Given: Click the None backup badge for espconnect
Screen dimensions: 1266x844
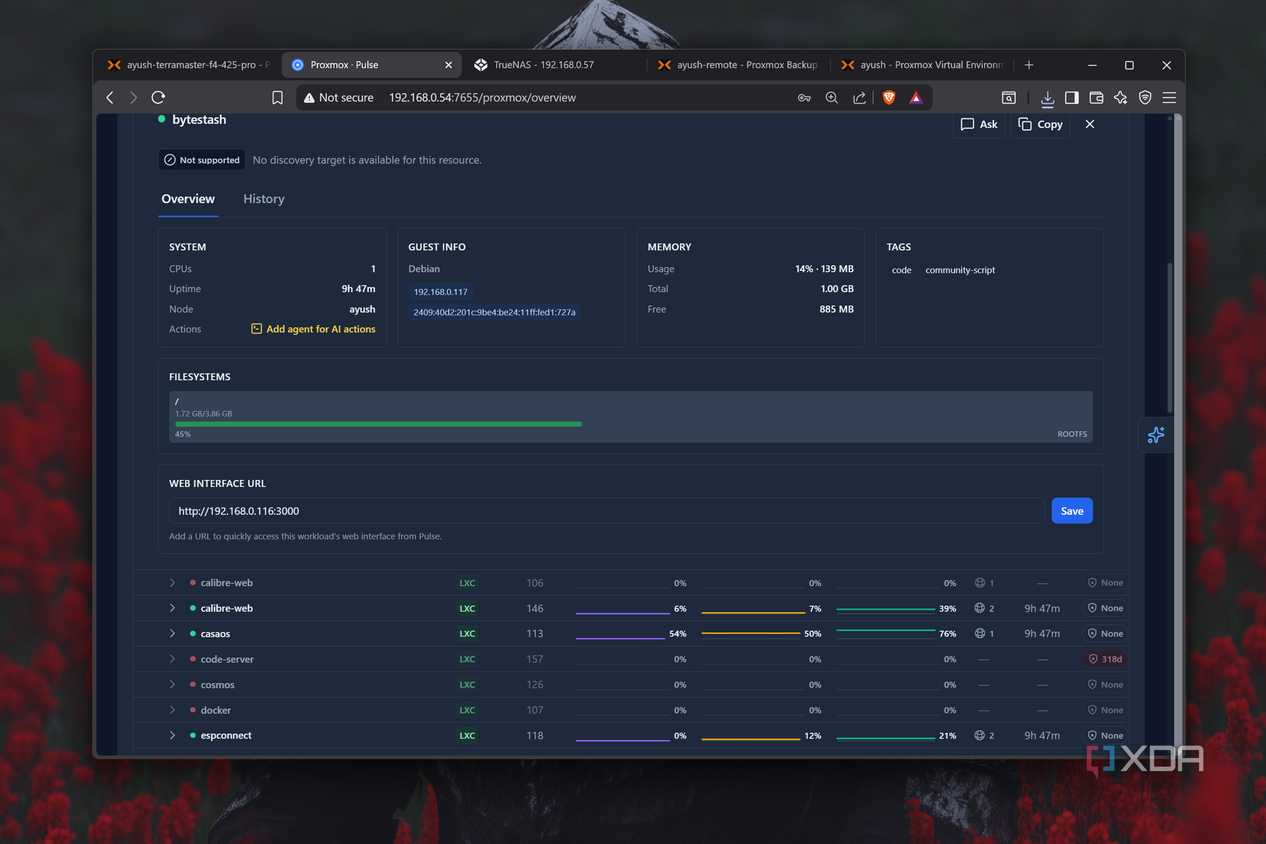Looking at the screenshot, I should [1106, 735].
